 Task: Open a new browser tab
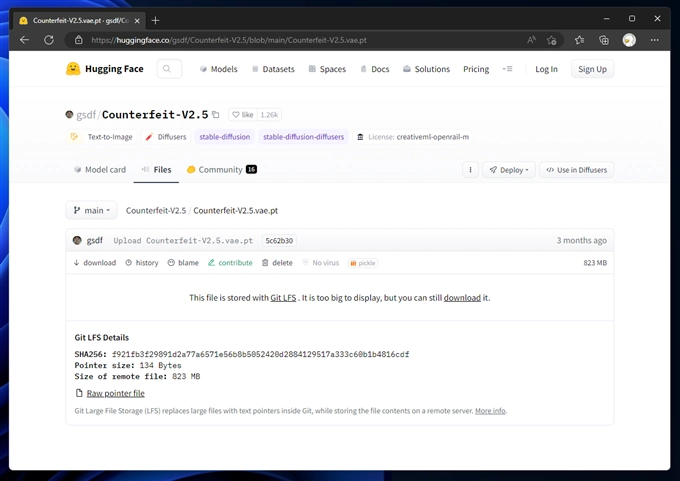(156, 20)
